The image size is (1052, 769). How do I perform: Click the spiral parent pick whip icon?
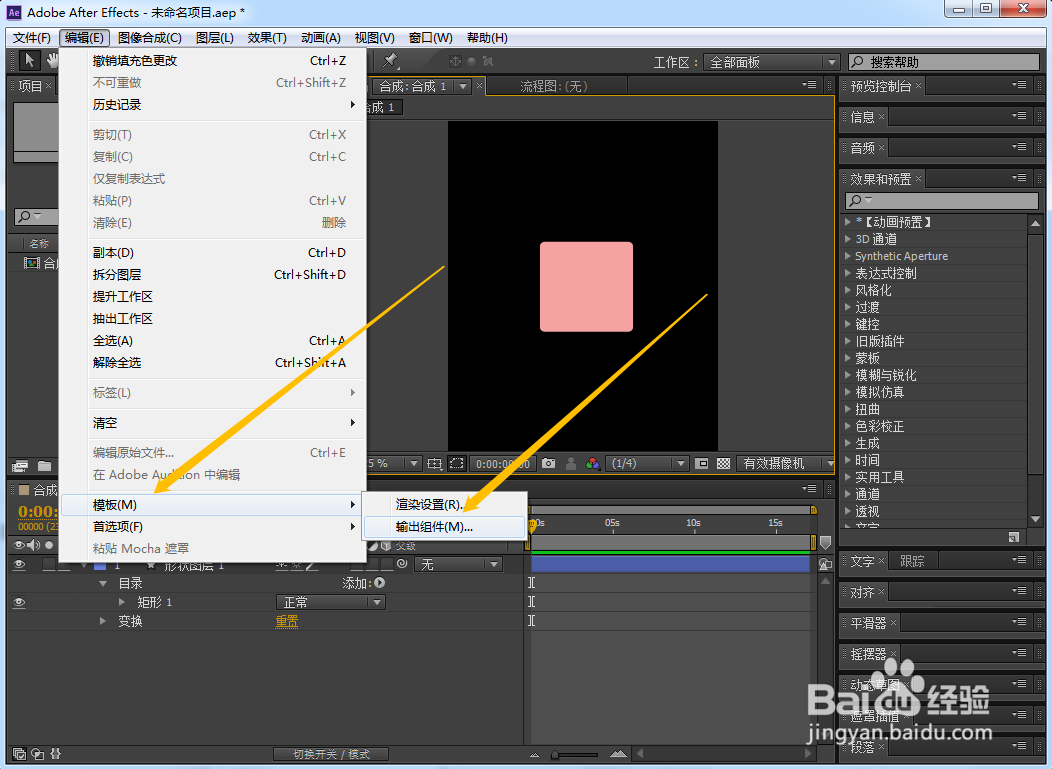[x=402, y=564]
